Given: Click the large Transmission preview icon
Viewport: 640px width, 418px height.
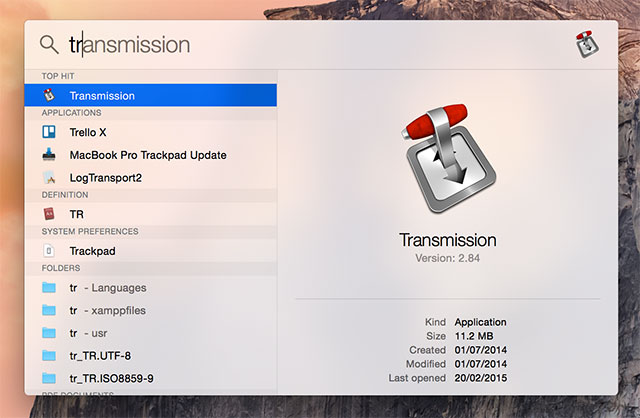Looking at the screenshot, I should pyautogui.click(x=448, y=157).
